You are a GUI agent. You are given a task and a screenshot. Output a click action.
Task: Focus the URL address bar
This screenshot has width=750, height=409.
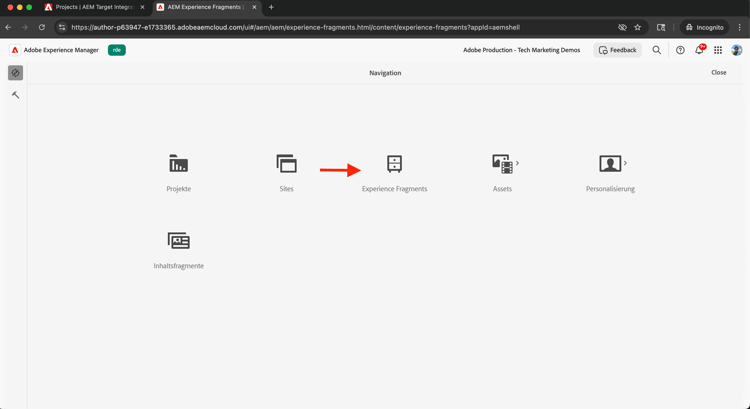coord(295,27)
